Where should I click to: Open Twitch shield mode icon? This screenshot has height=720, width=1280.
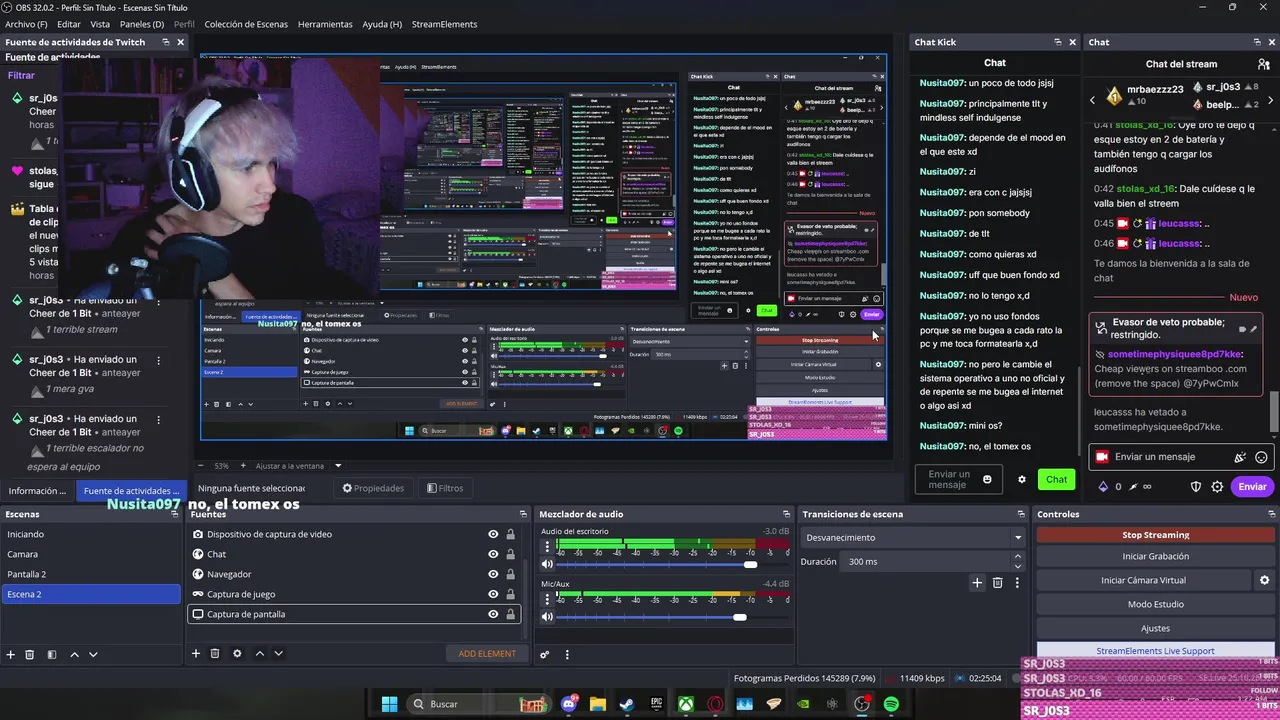tap(1196, 487)
